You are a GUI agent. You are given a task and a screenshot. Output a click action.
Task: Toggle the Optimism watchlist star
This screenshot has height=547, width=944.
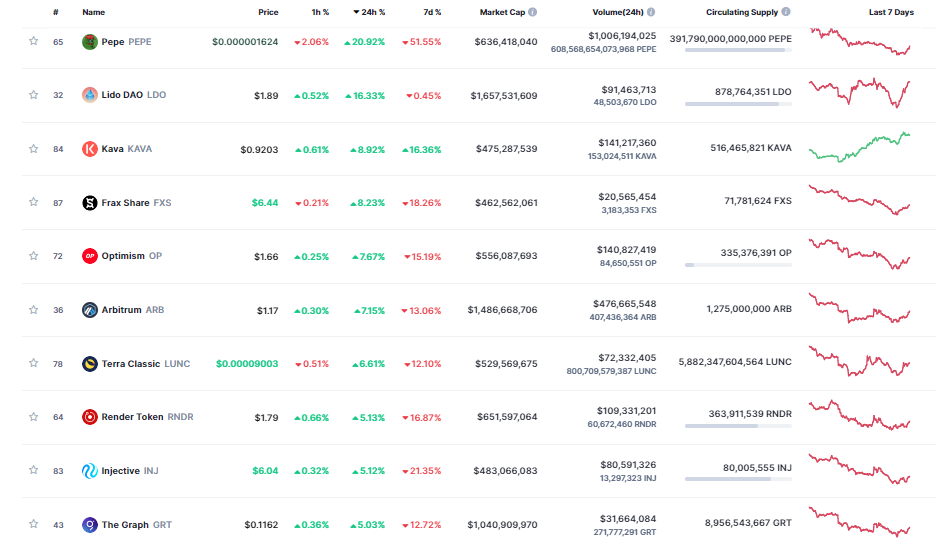click(34, 256)
